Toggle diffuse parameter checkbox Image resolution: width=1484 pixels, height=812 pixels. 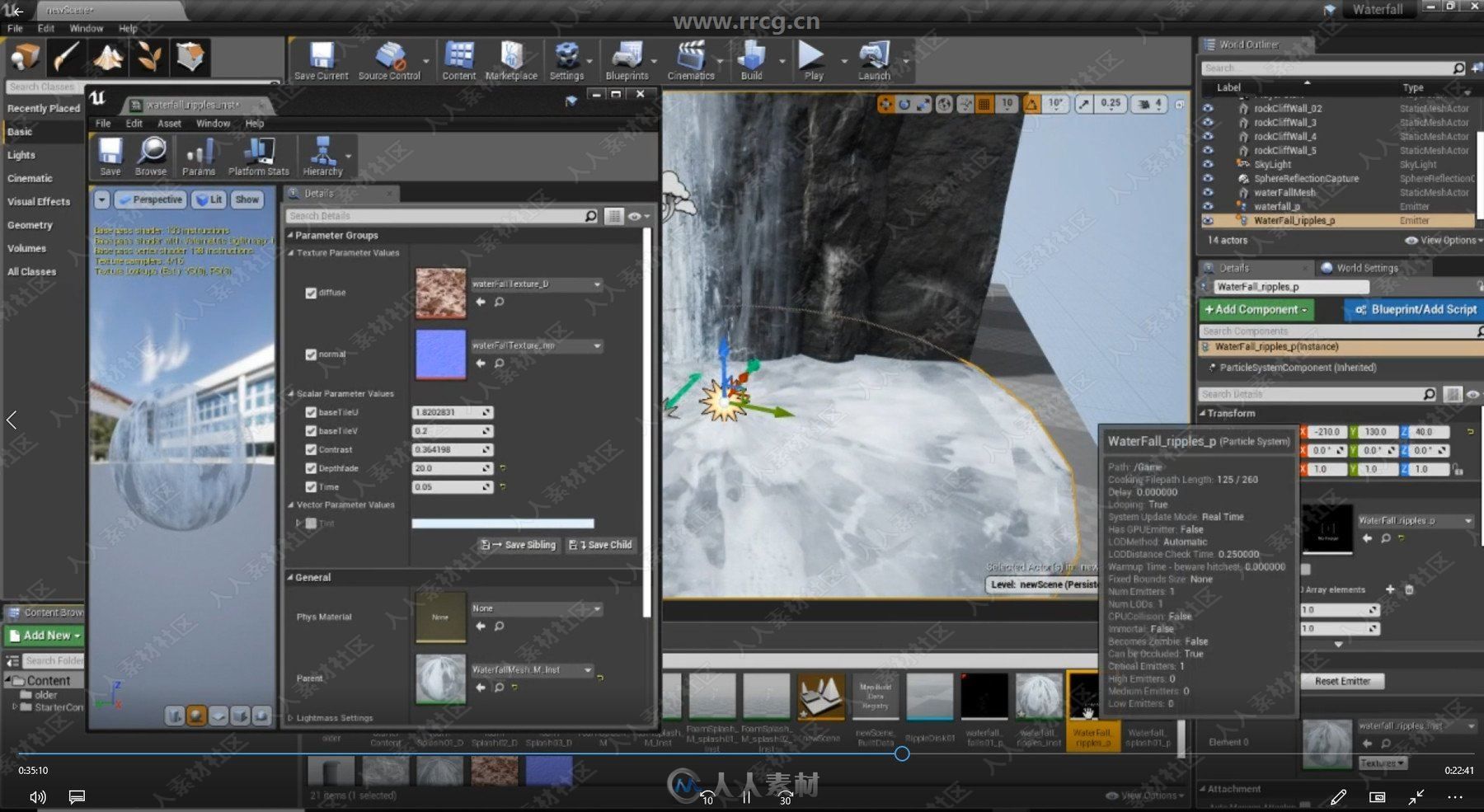[x=311, y=293]
